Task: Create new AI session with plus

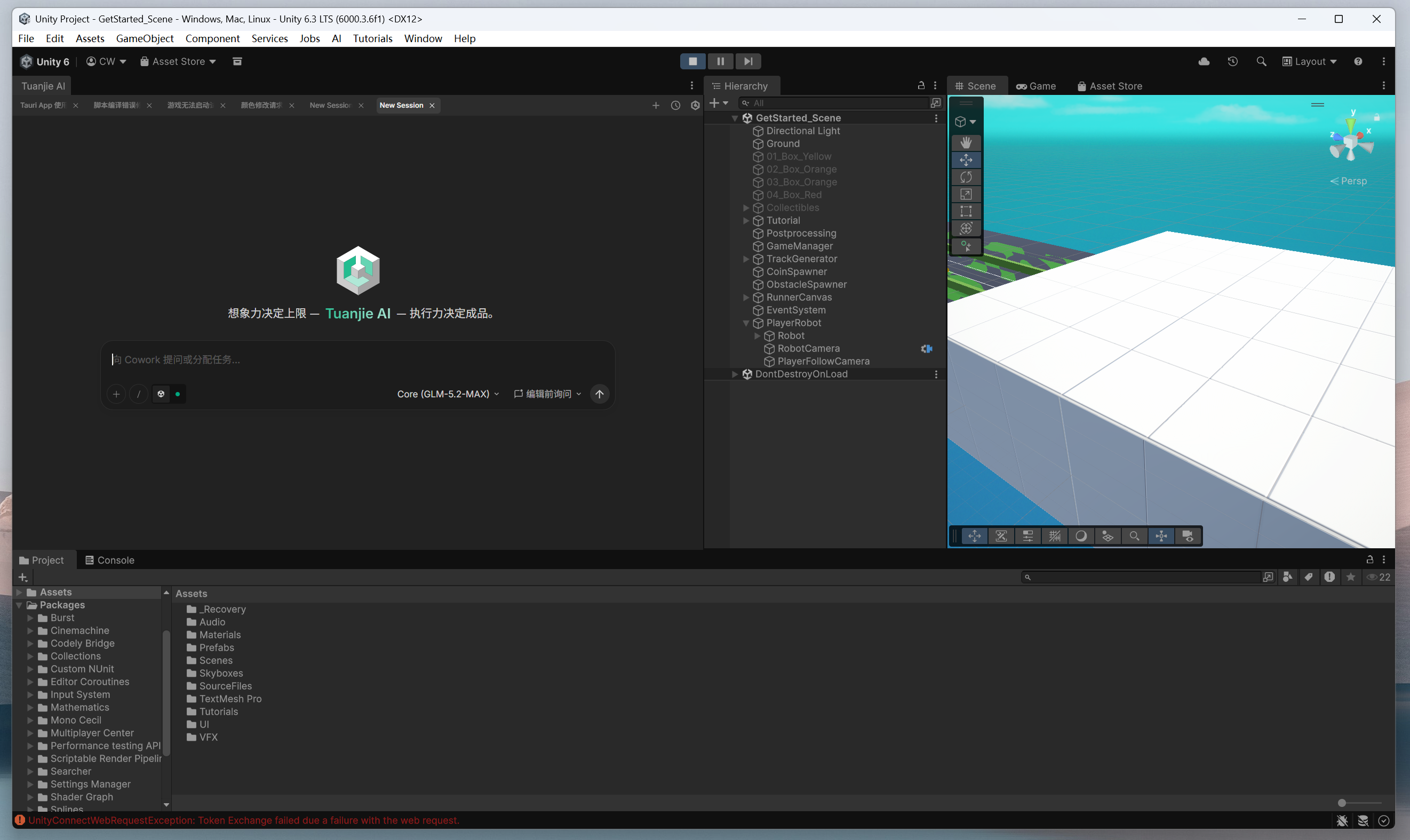Action: pyautogui.click(x=656, y=105)
